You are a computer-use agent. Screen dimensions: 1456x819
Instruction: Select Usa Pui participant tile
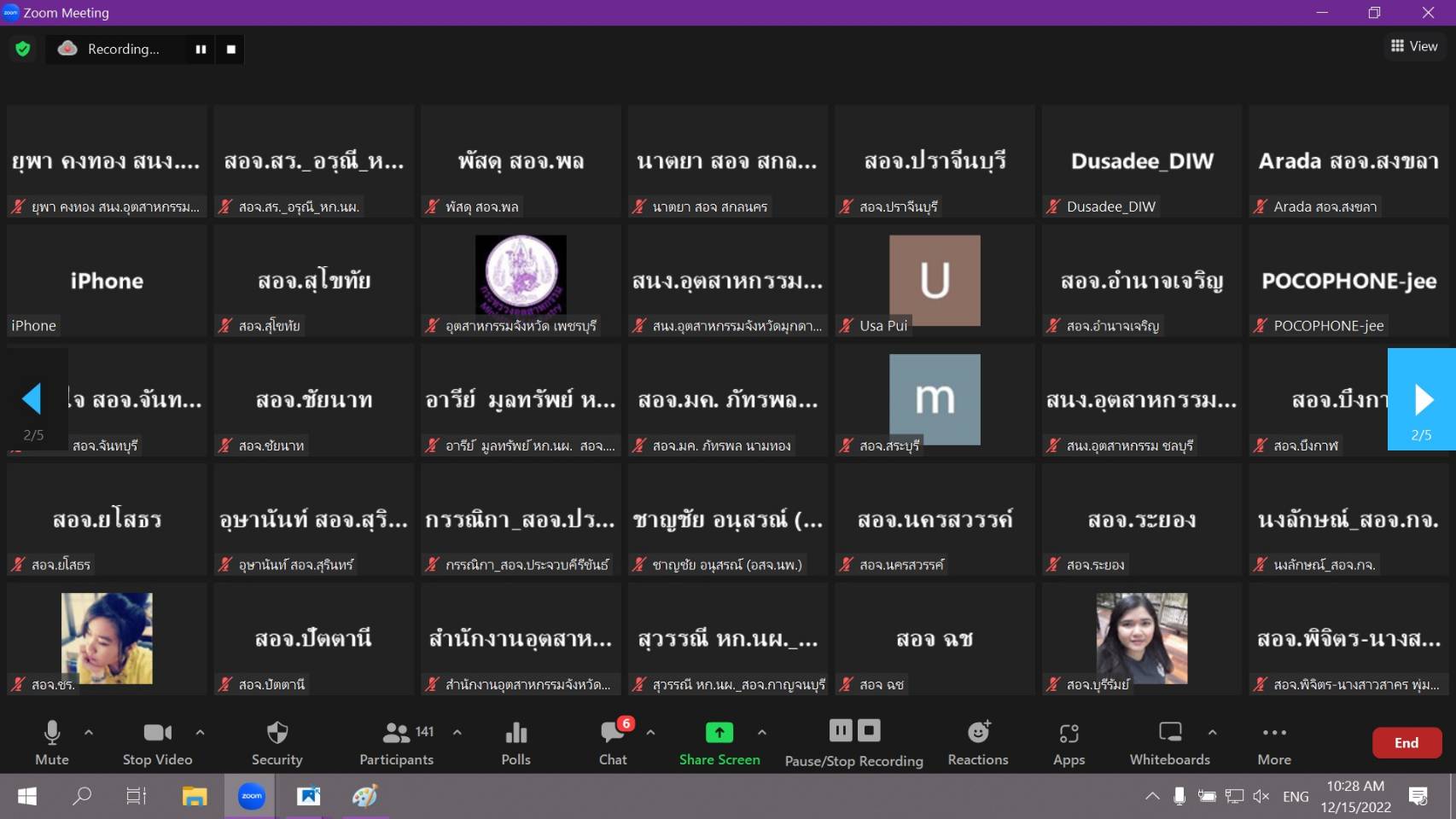pyautogui.click(x=935, y=281)
